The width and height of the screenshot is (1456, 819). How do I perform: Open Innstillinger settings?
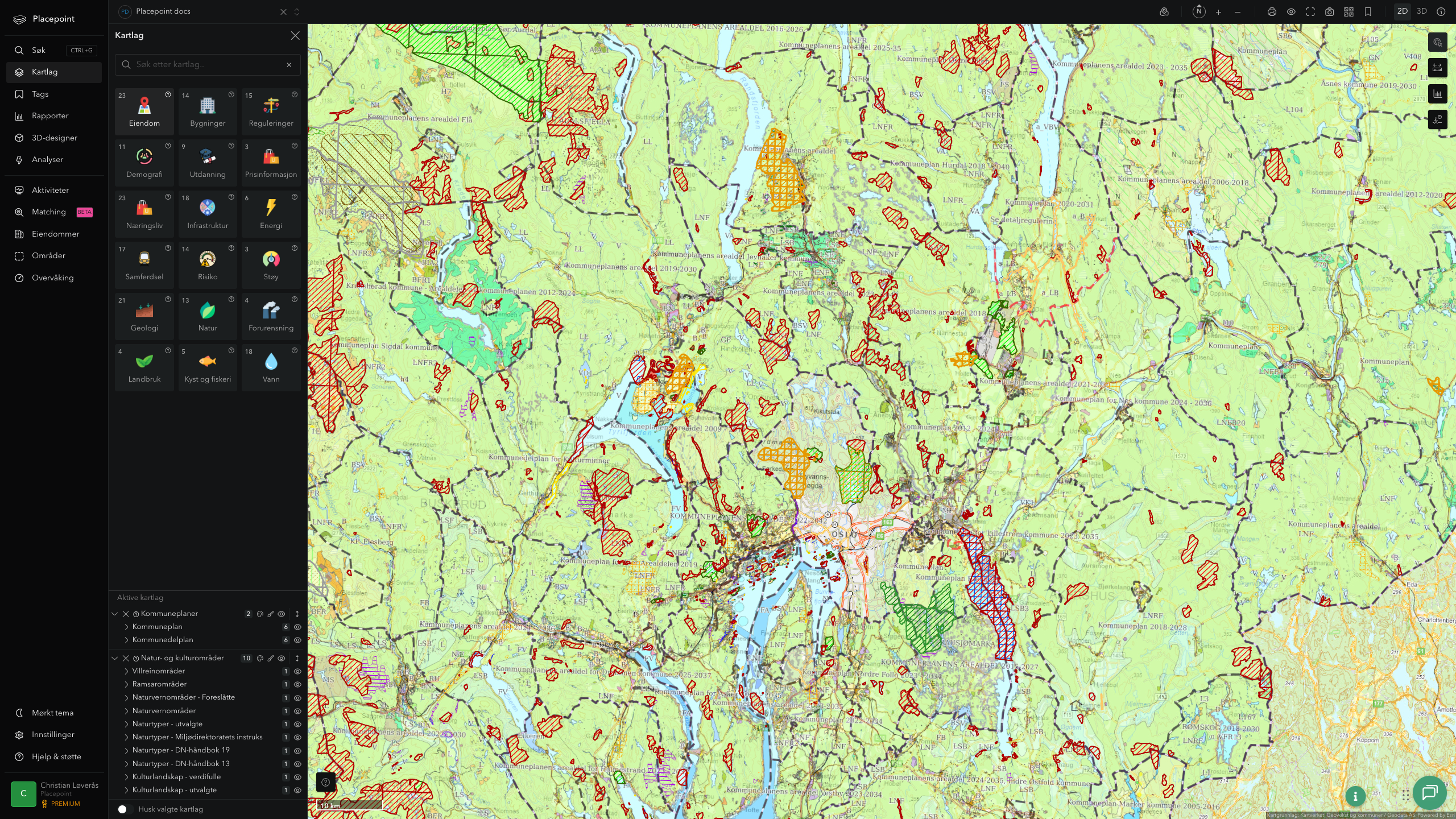(x=54, y=735)
